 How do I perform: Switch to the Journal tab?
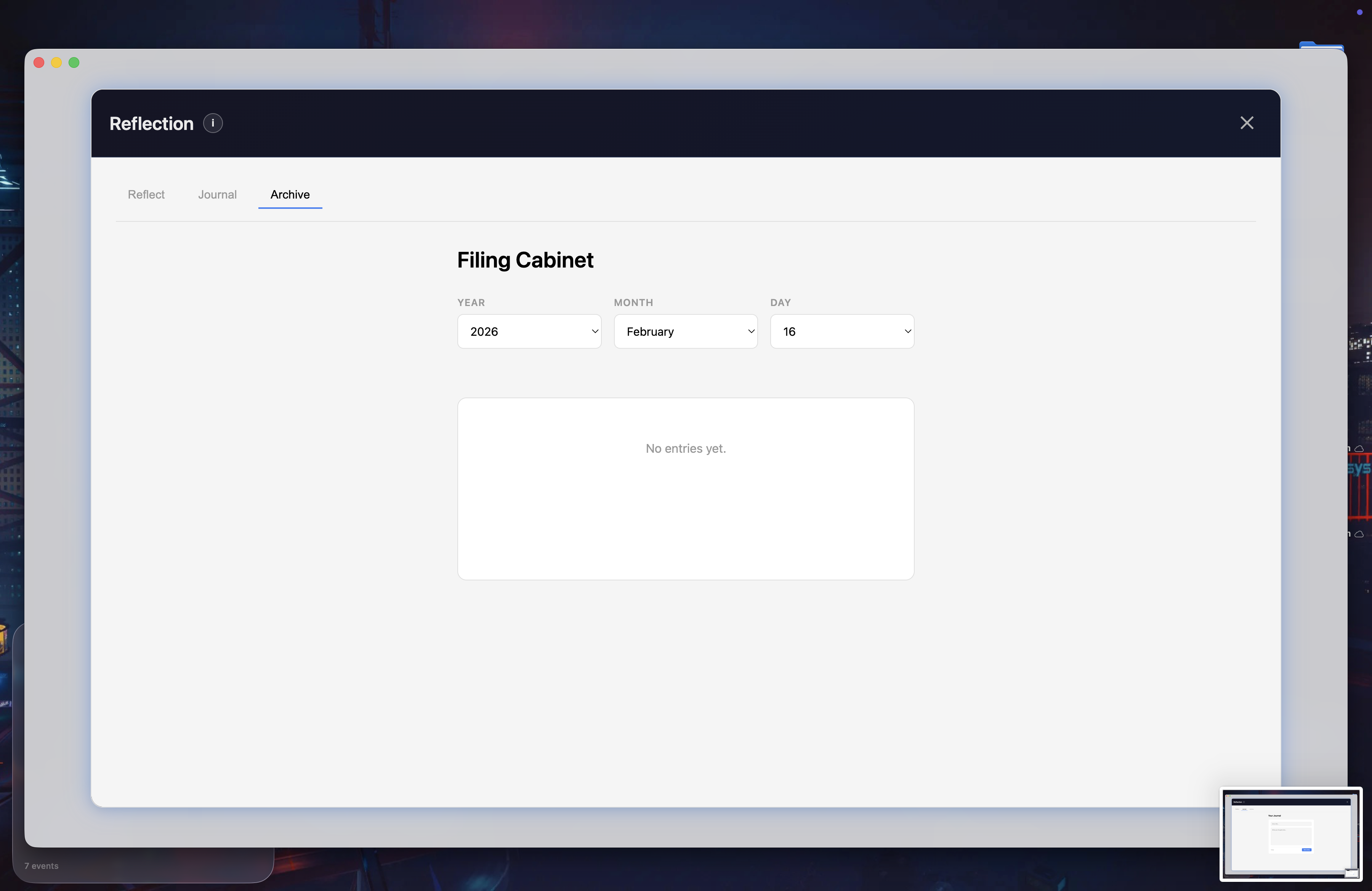(x=217, y=195)
